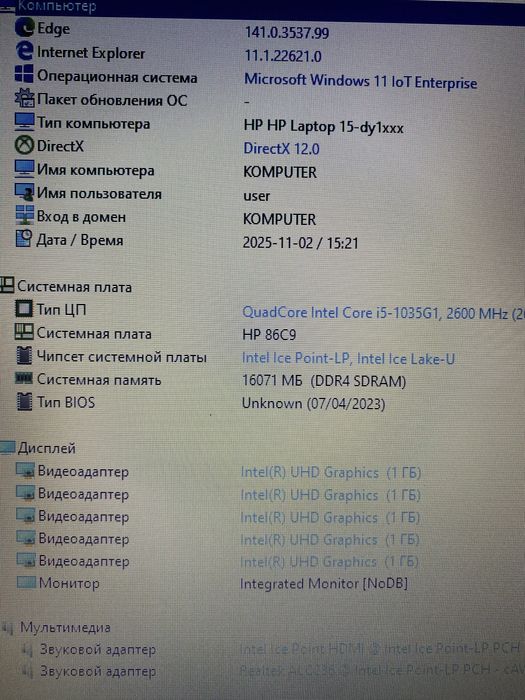This screenshot has width=525, height=700.
Task: Select the Системная память label
Action: click(x=99, y=380)
